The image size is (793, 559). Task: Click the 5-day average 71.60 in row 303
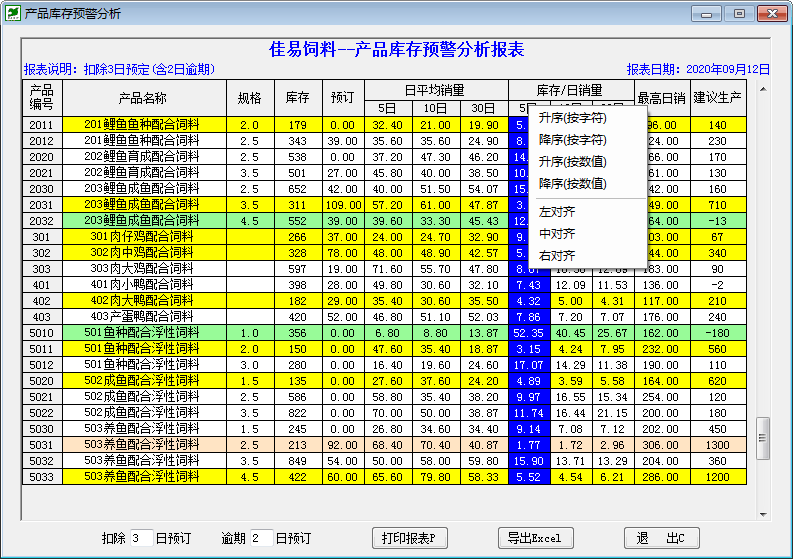pyautogui.click(x=388, y=269)
